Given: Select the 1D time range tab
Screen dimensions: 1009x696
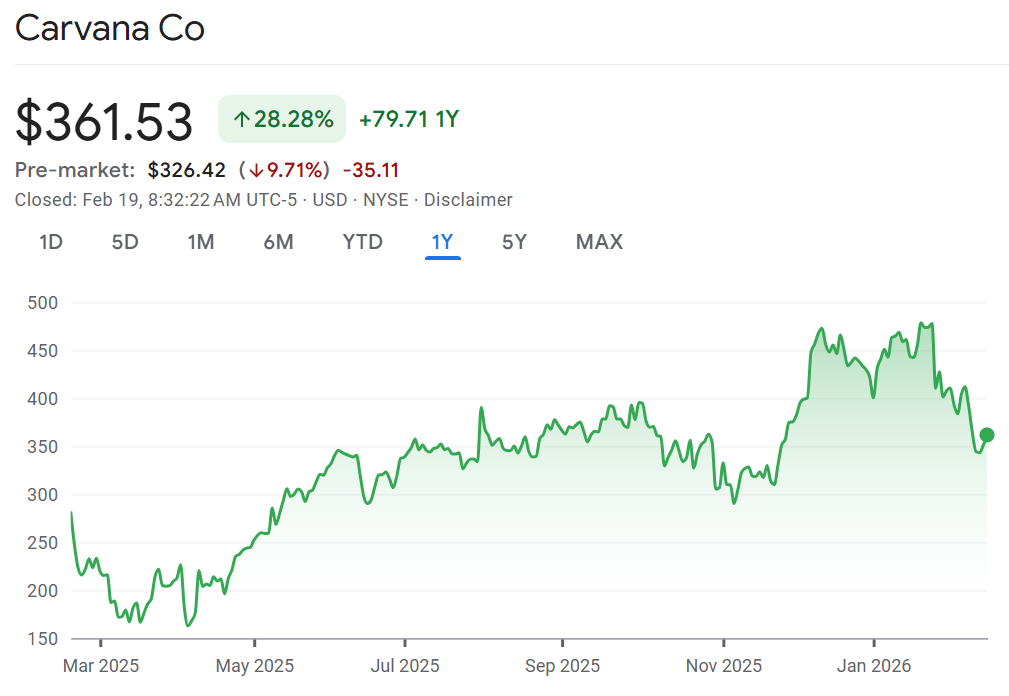Looking at the screenshot, I should coord(51,242).
